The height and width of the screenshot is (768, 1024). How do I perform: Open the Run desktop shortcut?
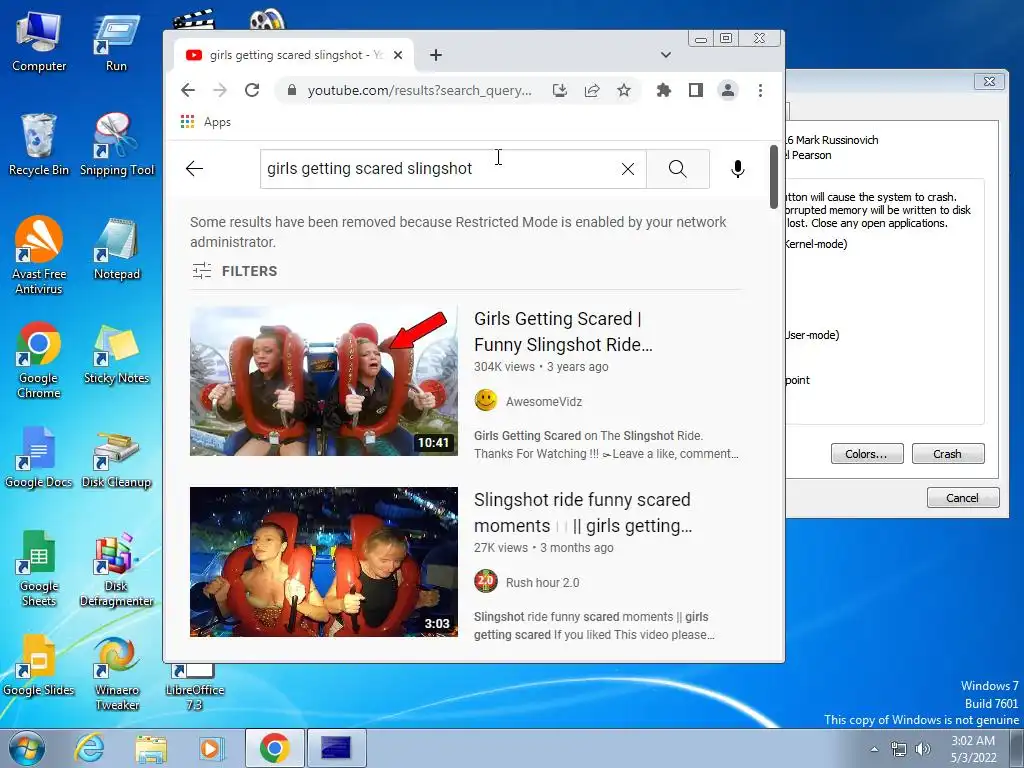point(116,43)
